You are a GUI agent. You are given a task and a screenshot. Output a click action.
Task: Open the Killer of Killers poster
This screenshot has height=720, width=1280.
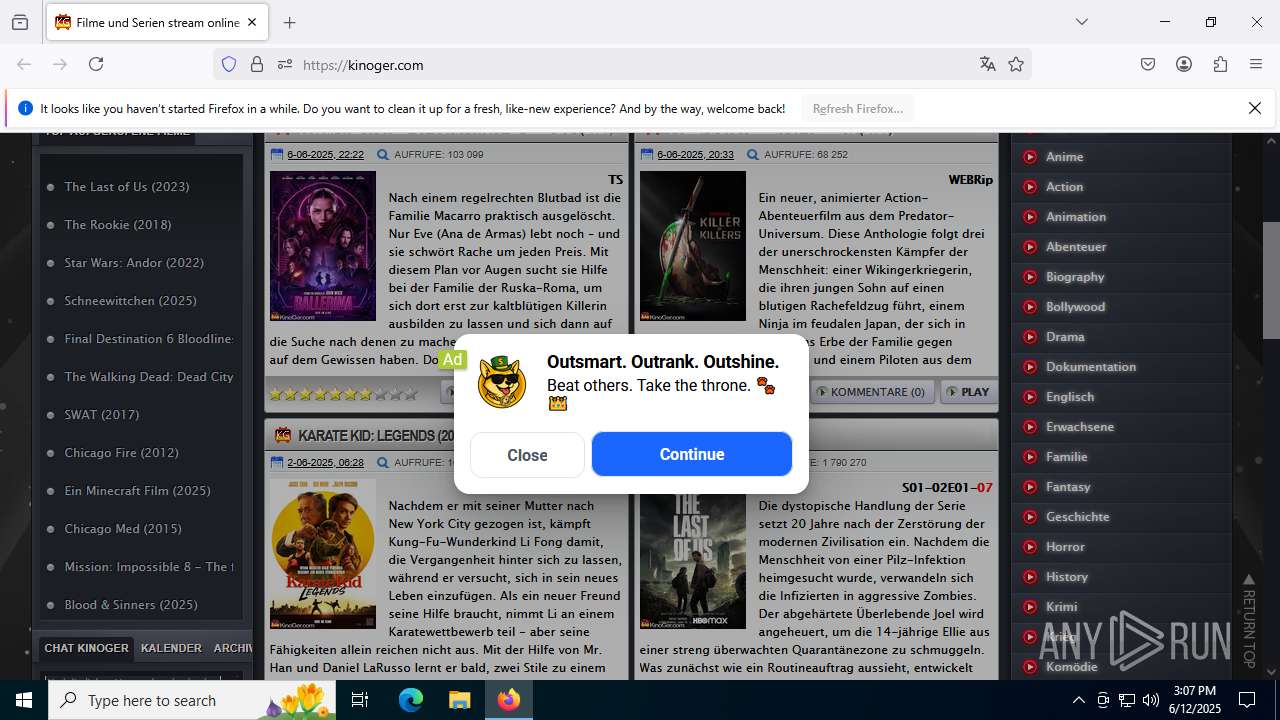[693, 246]
